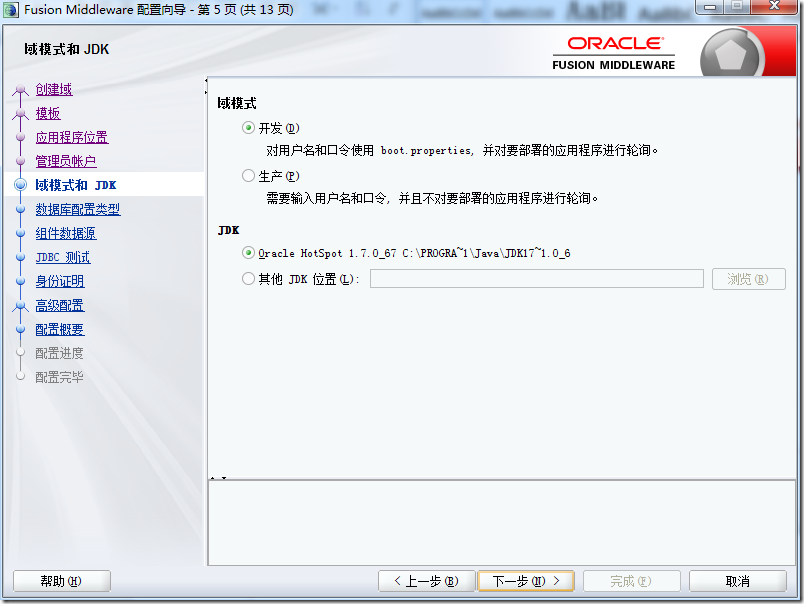Navigate to the 高级配置 step
This screenshot has height=604, width=804.
[60, 306]
